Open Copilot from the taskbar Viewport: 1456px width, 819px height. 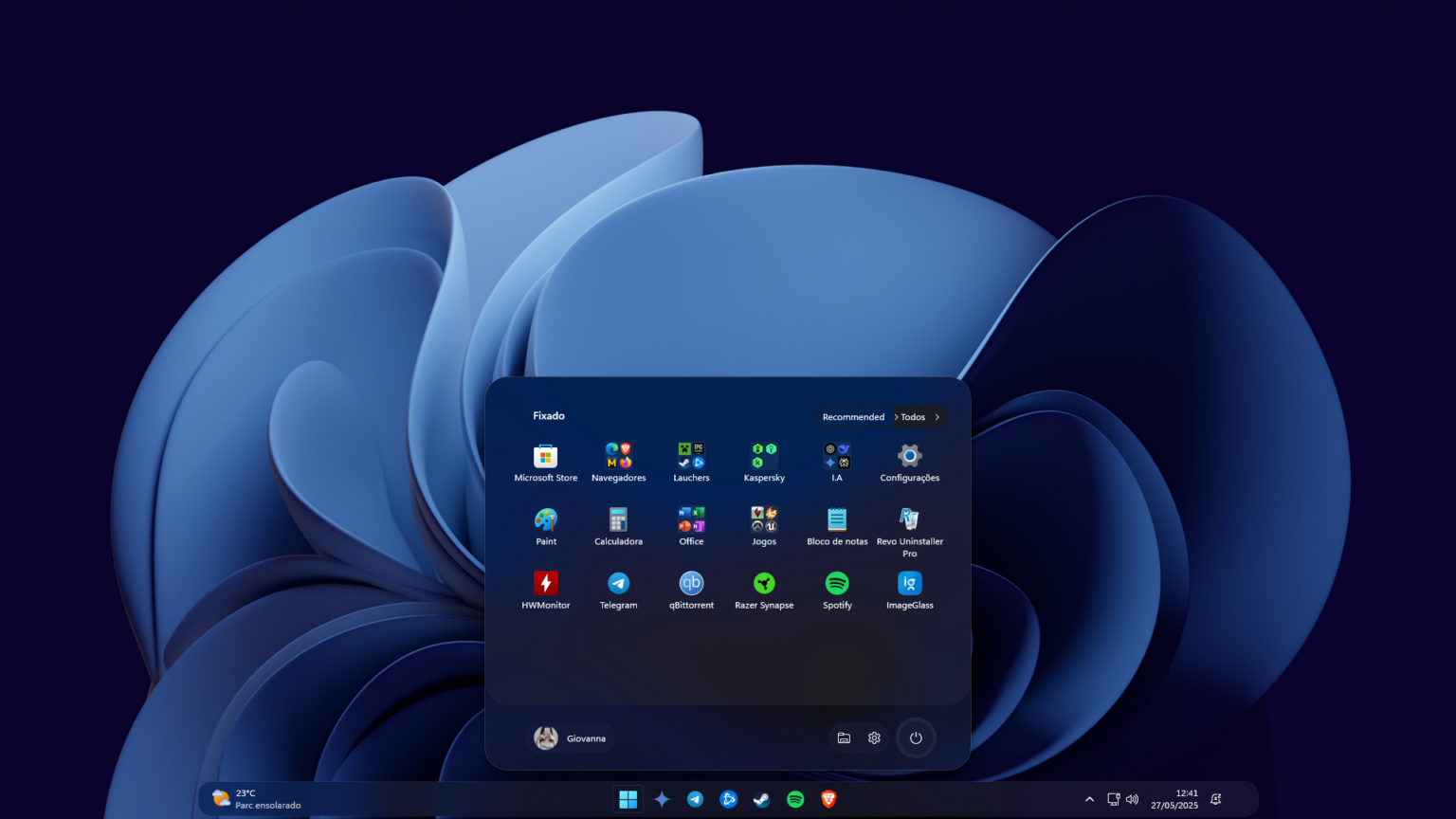click(662, 799)
